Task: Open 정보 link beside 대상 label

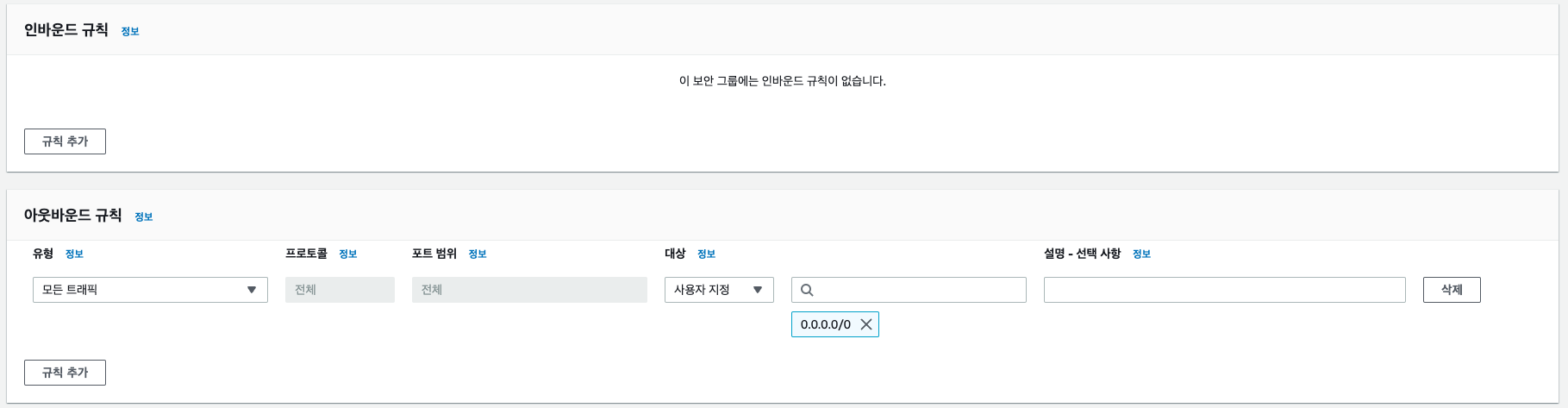Action: pos(706,254)
